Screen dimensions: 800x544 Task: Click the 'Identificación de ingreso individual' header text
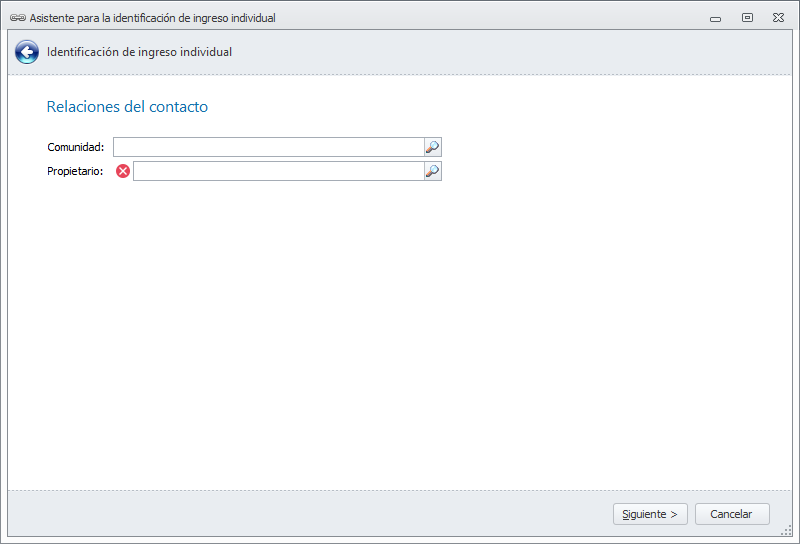pos(139,52)
